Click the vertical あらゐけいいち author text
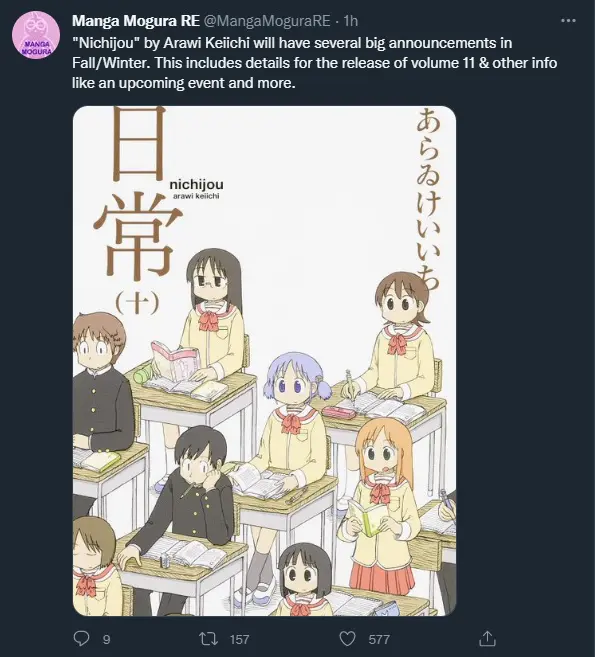595x657 pixels. tap(428, 199)
